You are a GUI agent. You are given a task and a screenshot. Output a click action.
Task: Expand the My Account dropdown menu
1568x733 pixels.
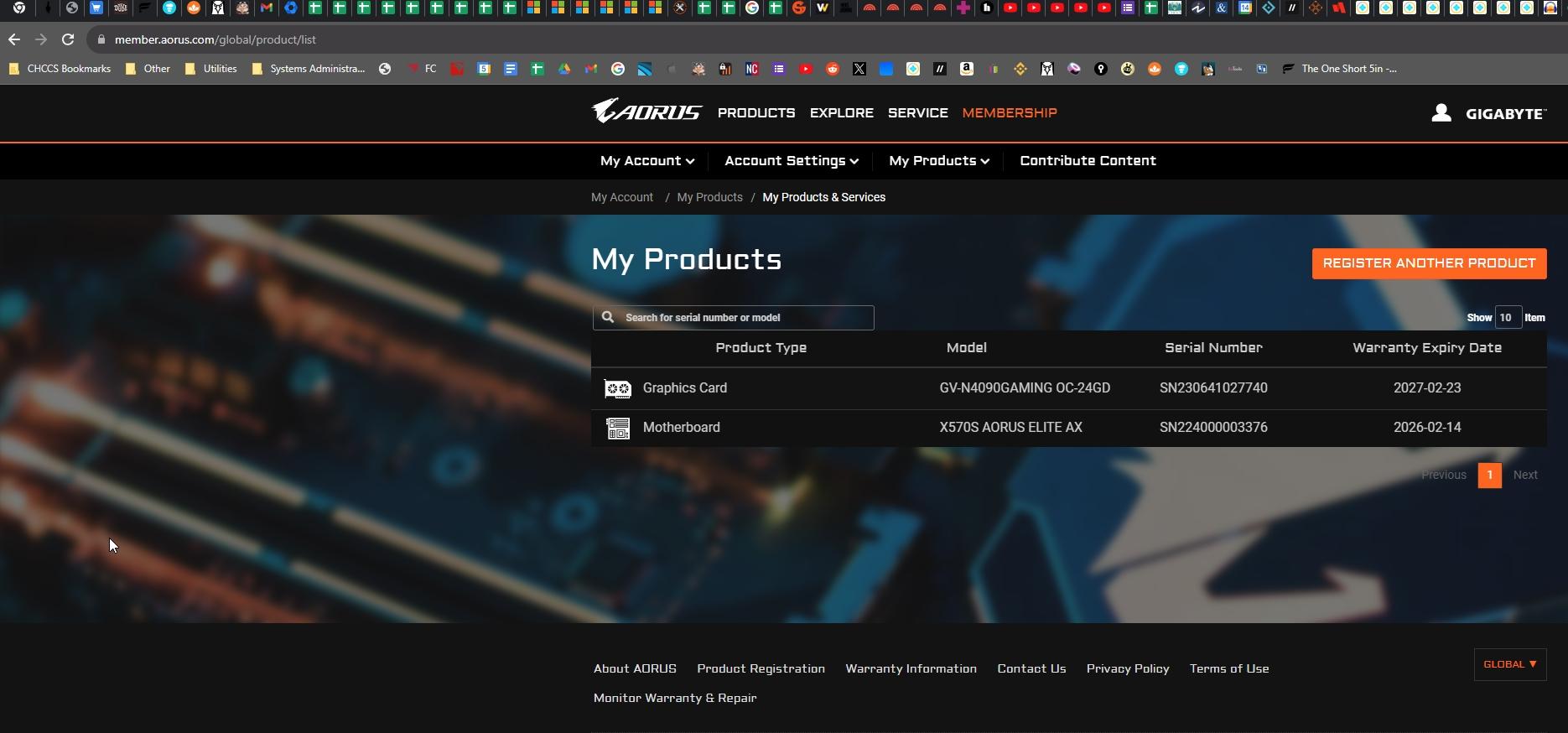pyautogui.click(x=647, y=161)
